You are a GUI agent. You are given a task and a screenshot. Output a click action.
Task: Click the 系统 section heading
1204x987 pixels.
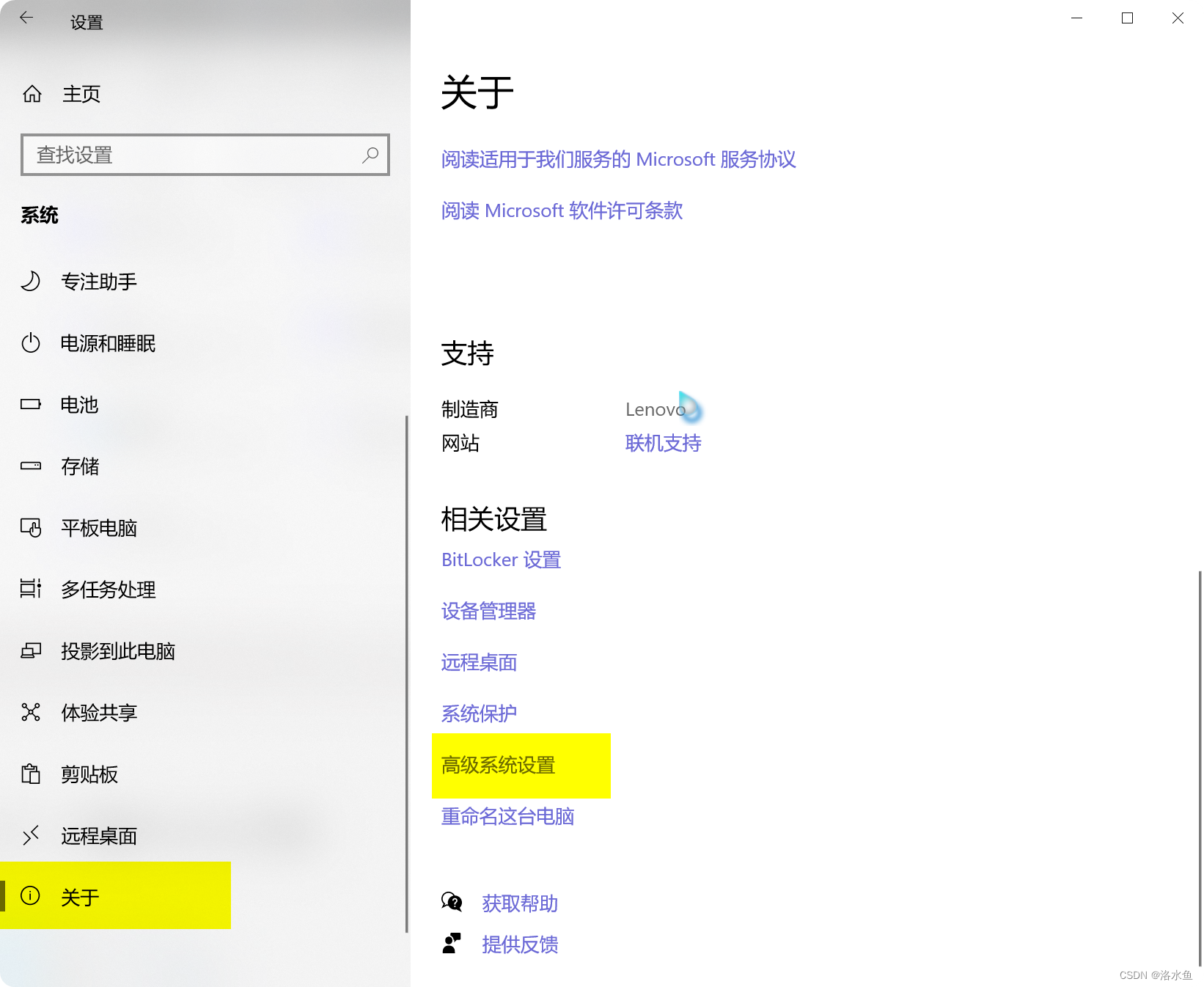coord(40,215)
